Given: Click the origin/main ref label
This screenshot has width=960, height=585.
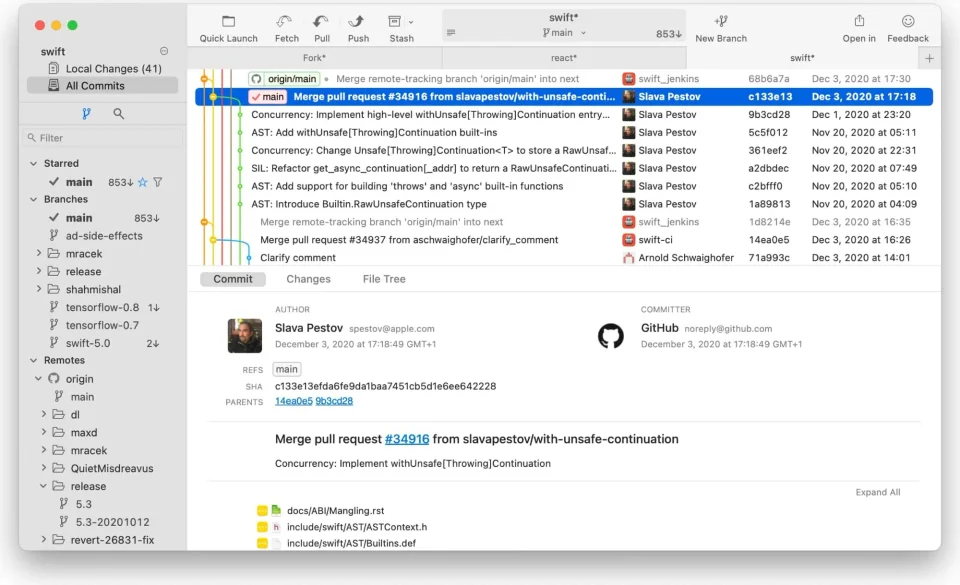Looking at the screenshot, I should [285, 79].
